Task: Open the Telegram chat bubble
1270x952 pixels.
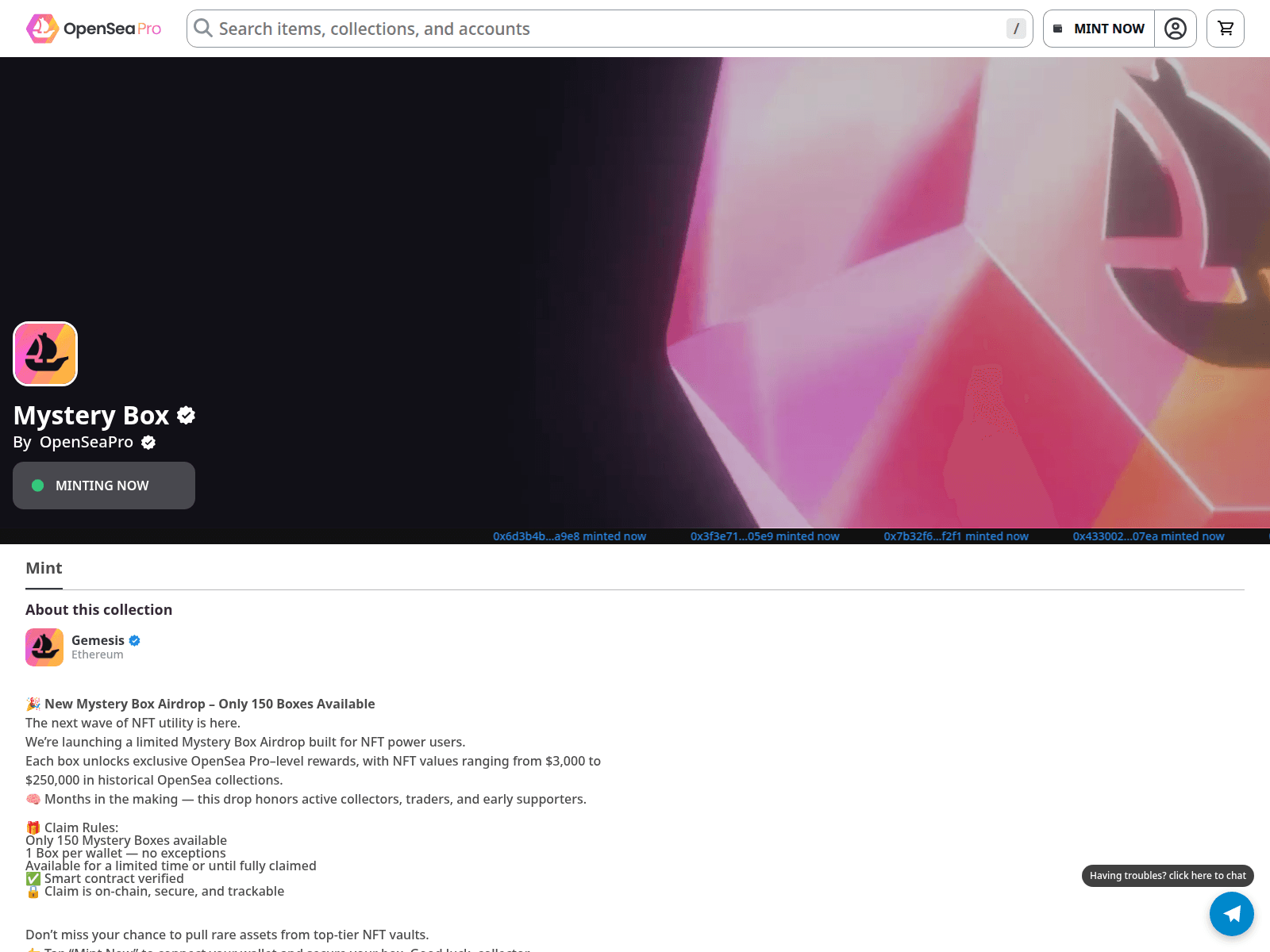Action: tap(1231, 913)
